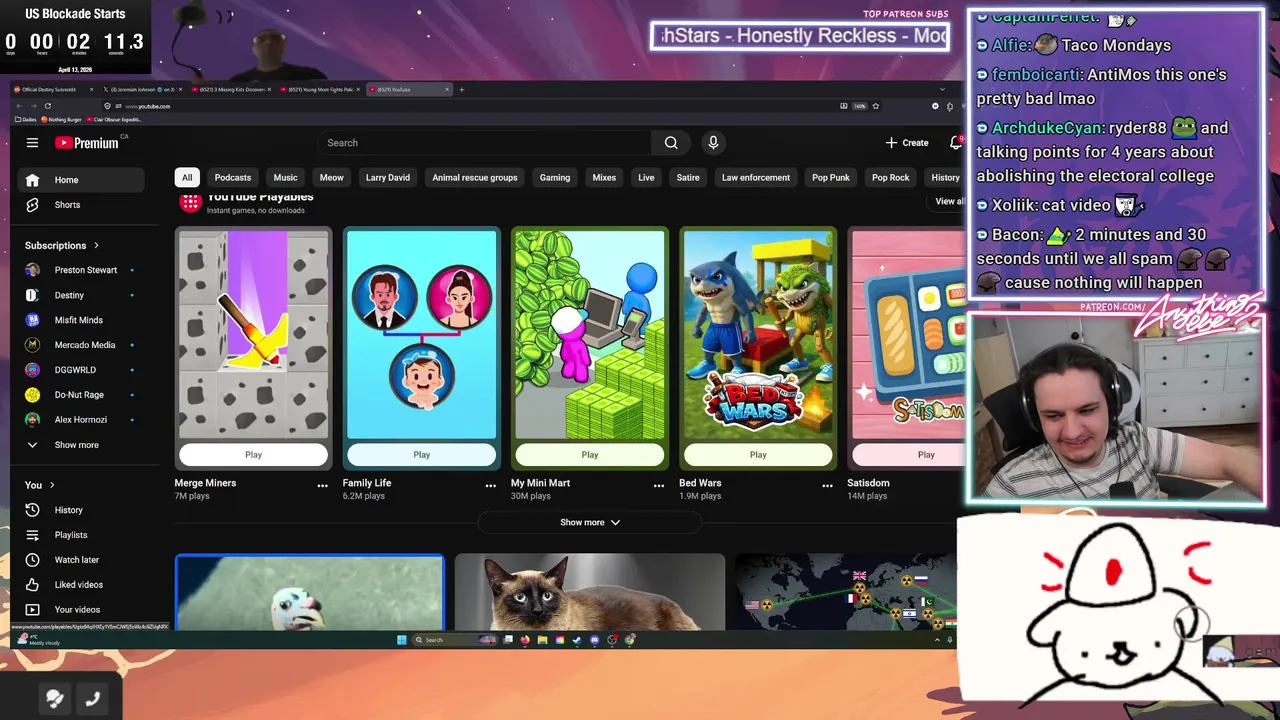This screenshot has width=1280, height=720.
Task: Open the Siamese cat video thumbnail
Action: 590,592
